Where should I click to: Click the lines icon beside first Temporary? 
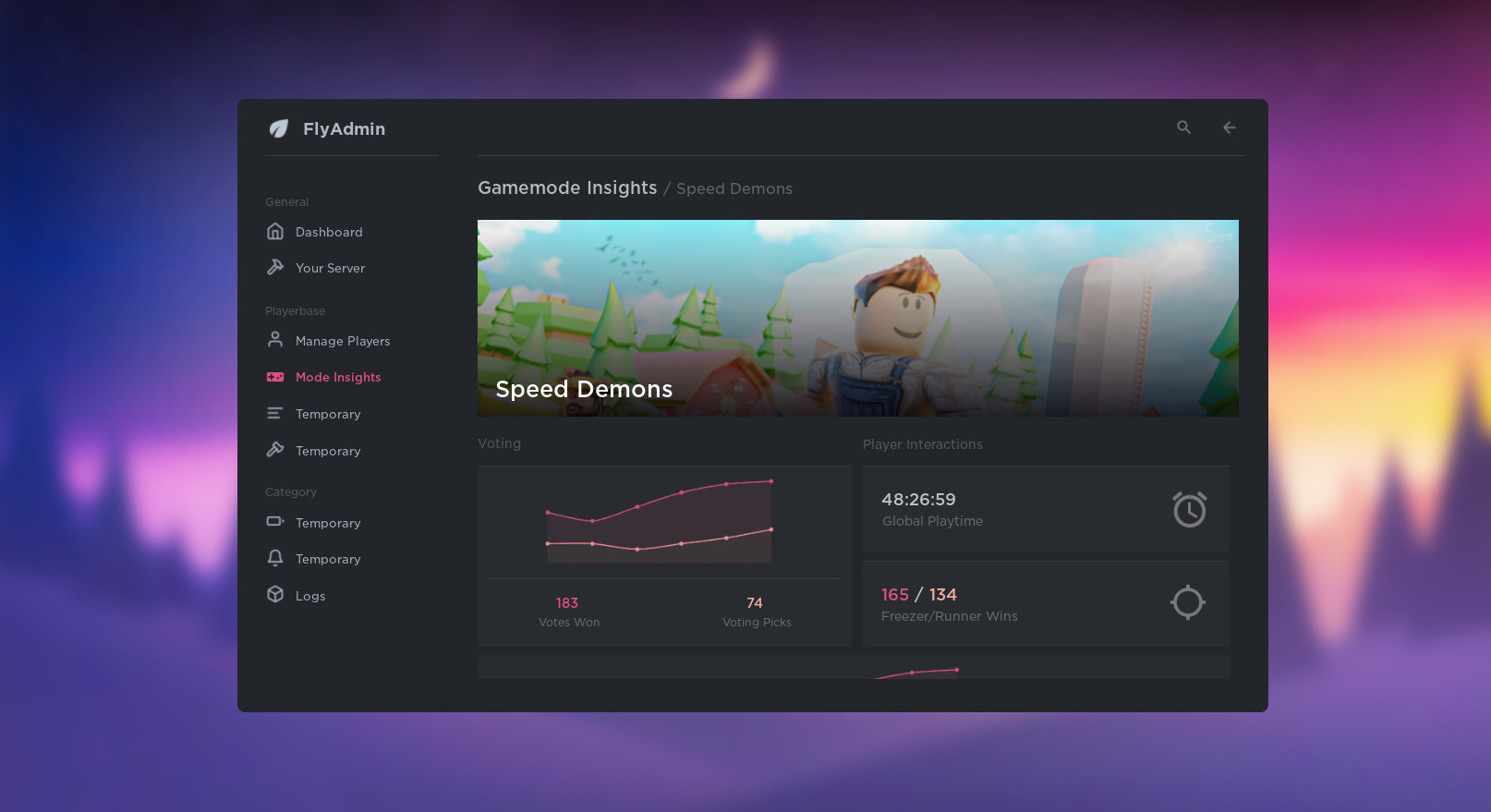pos(275,413)
